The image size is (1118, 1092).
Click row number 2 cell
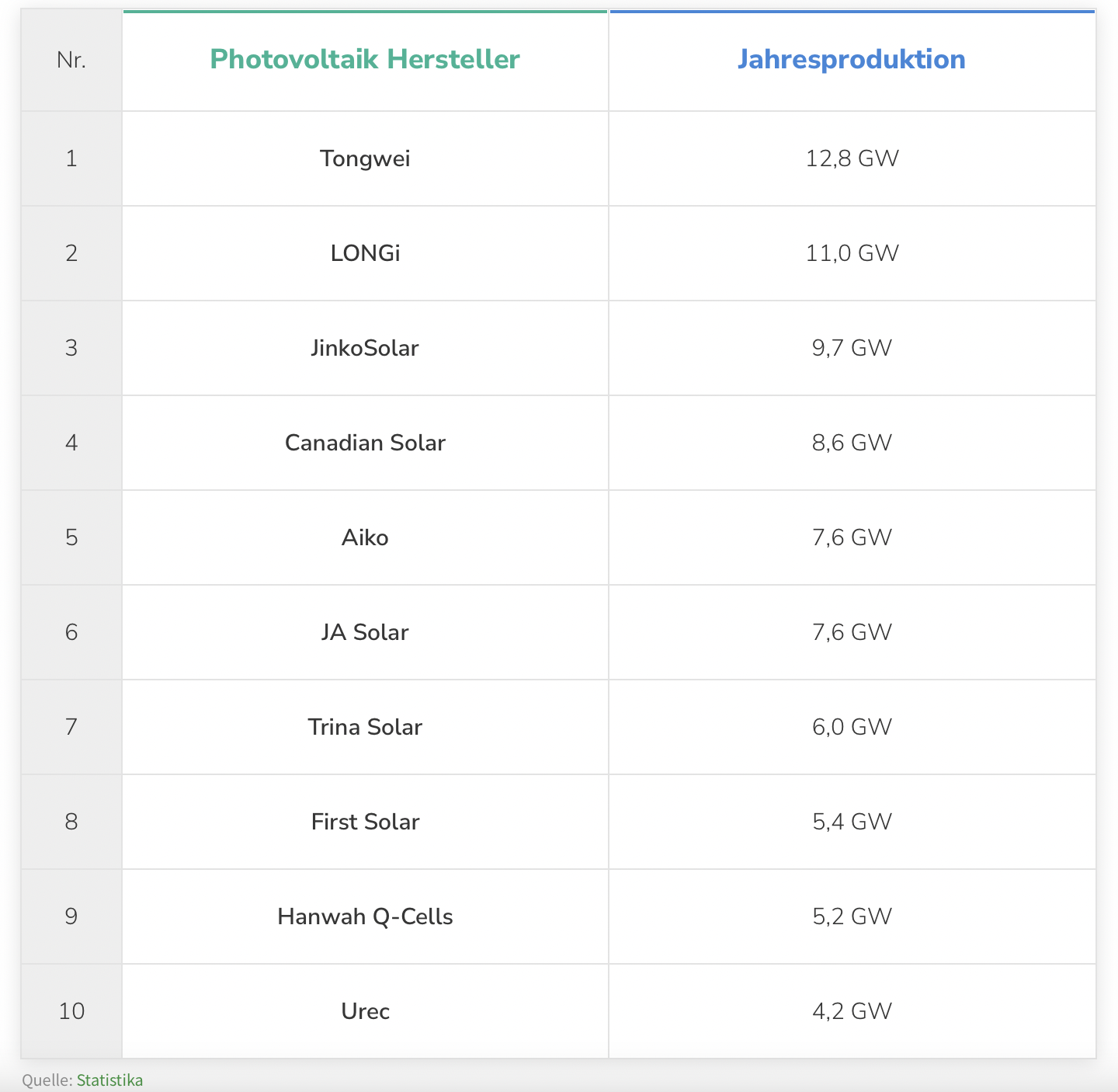coord(71,253)
